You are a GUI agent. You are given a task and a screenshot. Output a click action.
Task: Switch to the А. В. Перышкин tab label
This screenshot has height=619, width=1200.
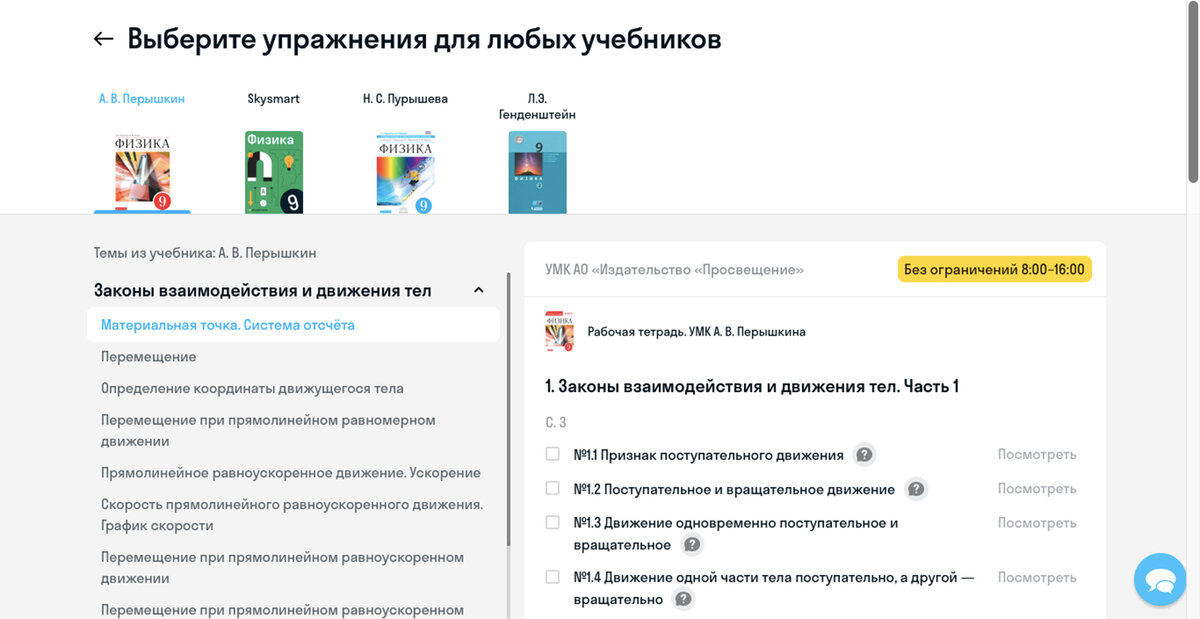(x=142, y=99)
